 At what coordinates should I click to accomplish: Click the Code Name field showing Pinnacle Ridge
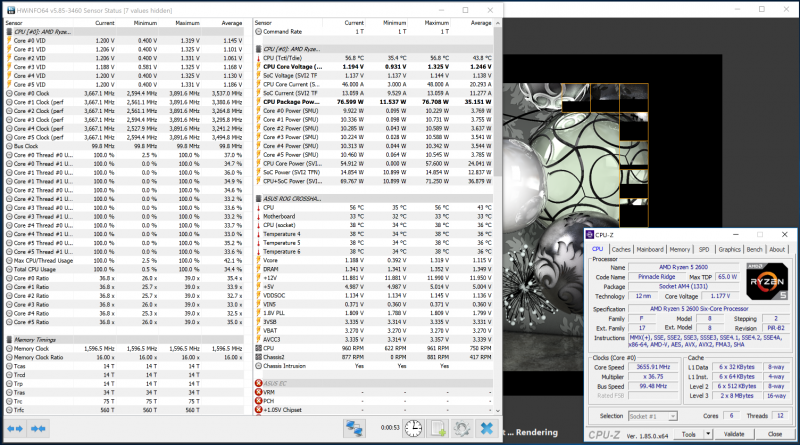(656, 277)
